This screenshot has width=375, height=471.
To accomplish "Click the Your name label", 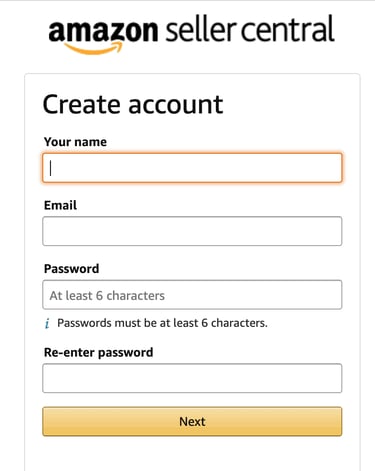I will [x=75, y=142].
